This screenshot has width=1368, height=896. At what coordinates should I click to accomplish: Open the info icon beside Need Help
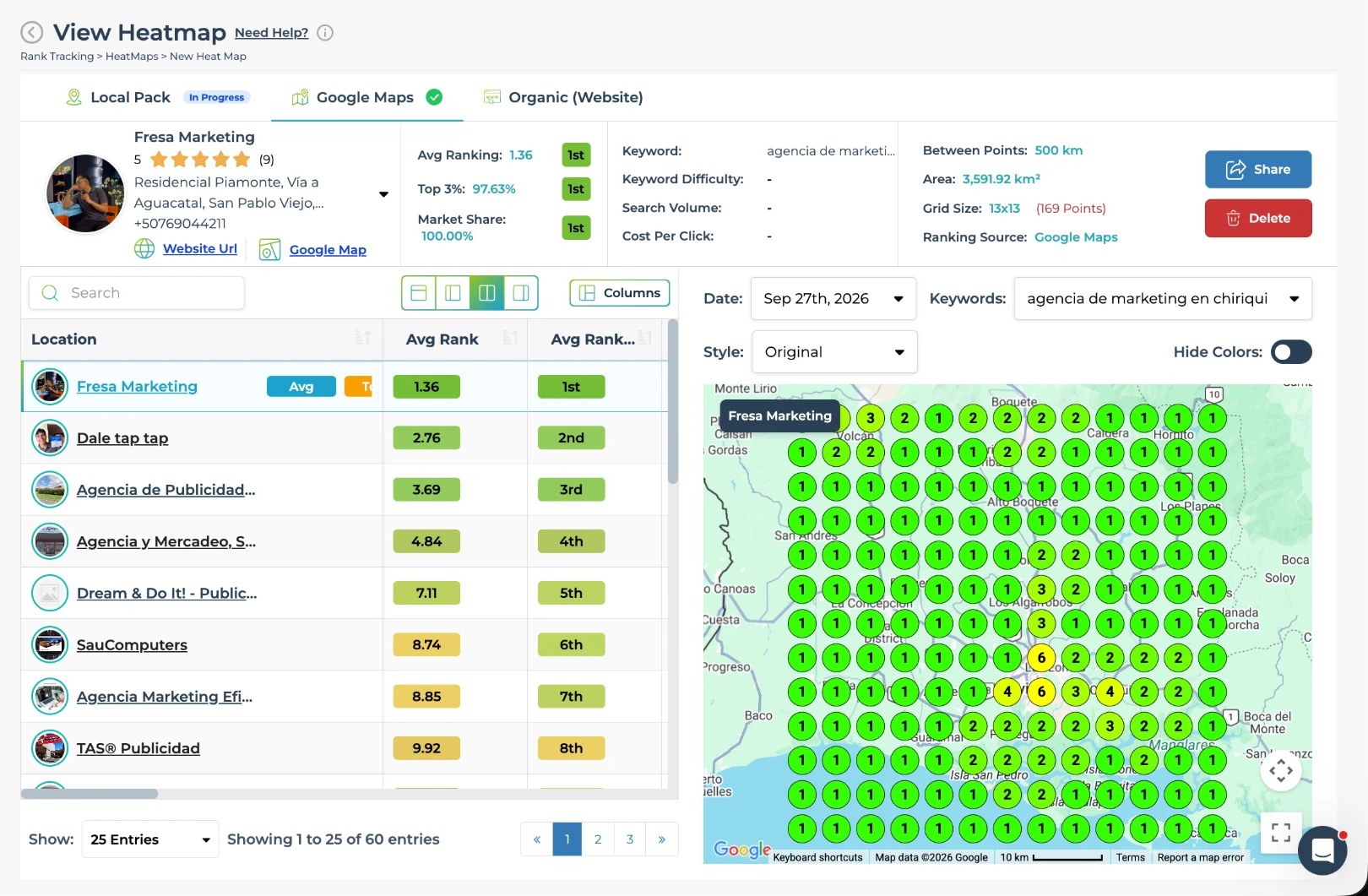point(325,33)
